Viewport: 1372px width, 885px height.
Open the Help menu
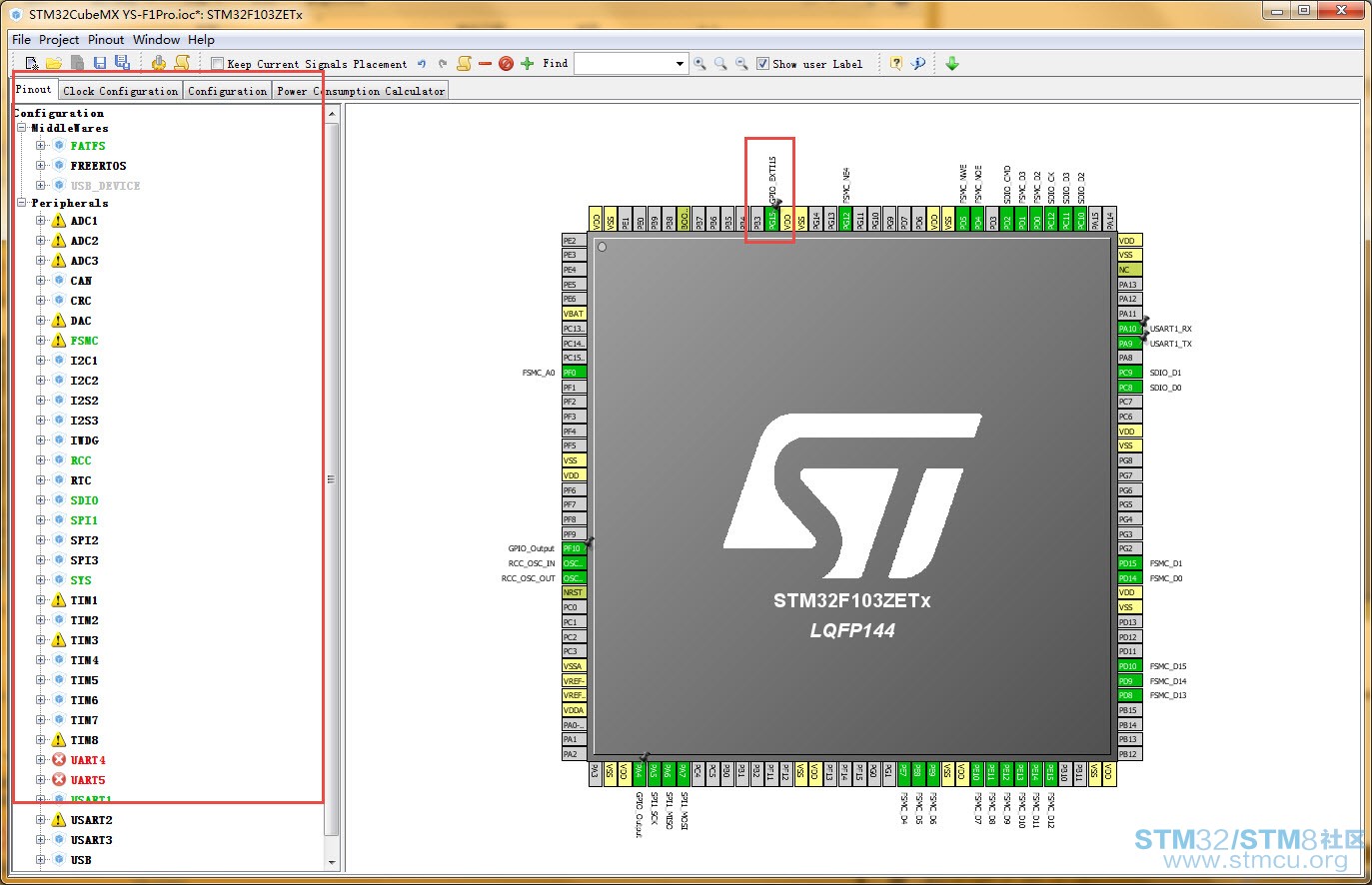click(x=202, y=40)
